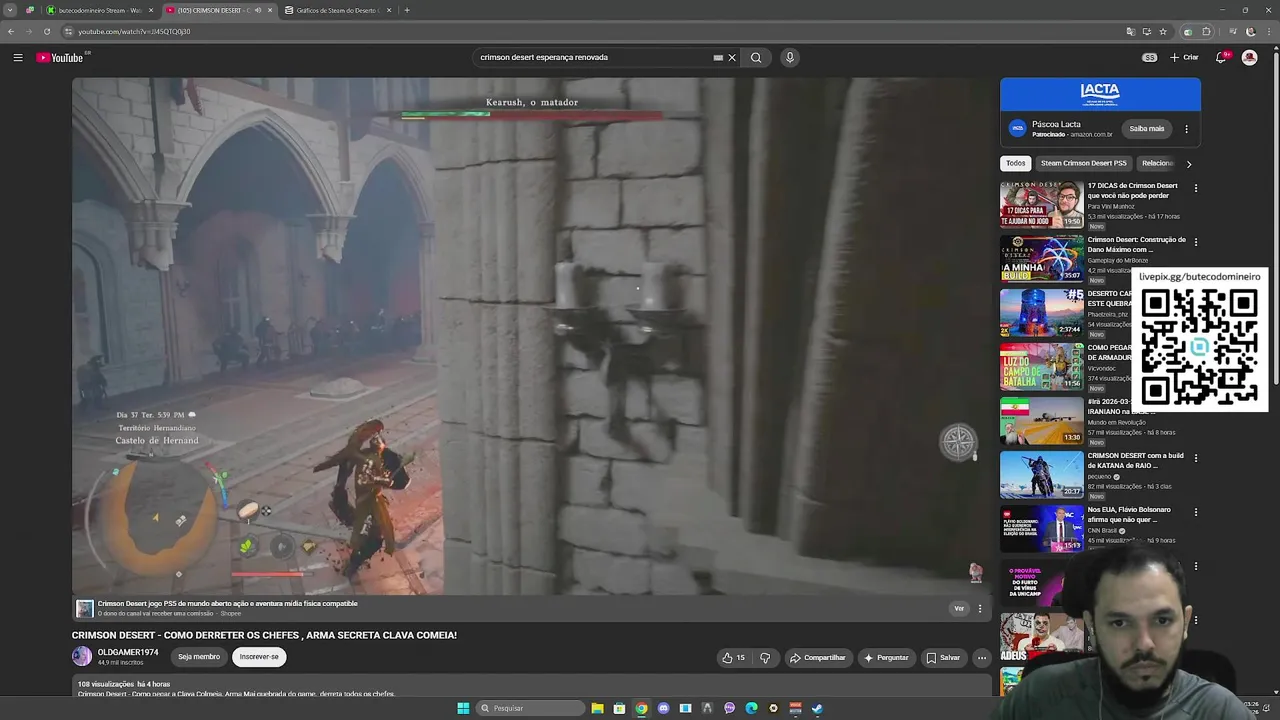The height and width of the screenshot is (720, 1280).
Task: Switch to Gráficos de Steam browser tab
Action: (336, 10)
